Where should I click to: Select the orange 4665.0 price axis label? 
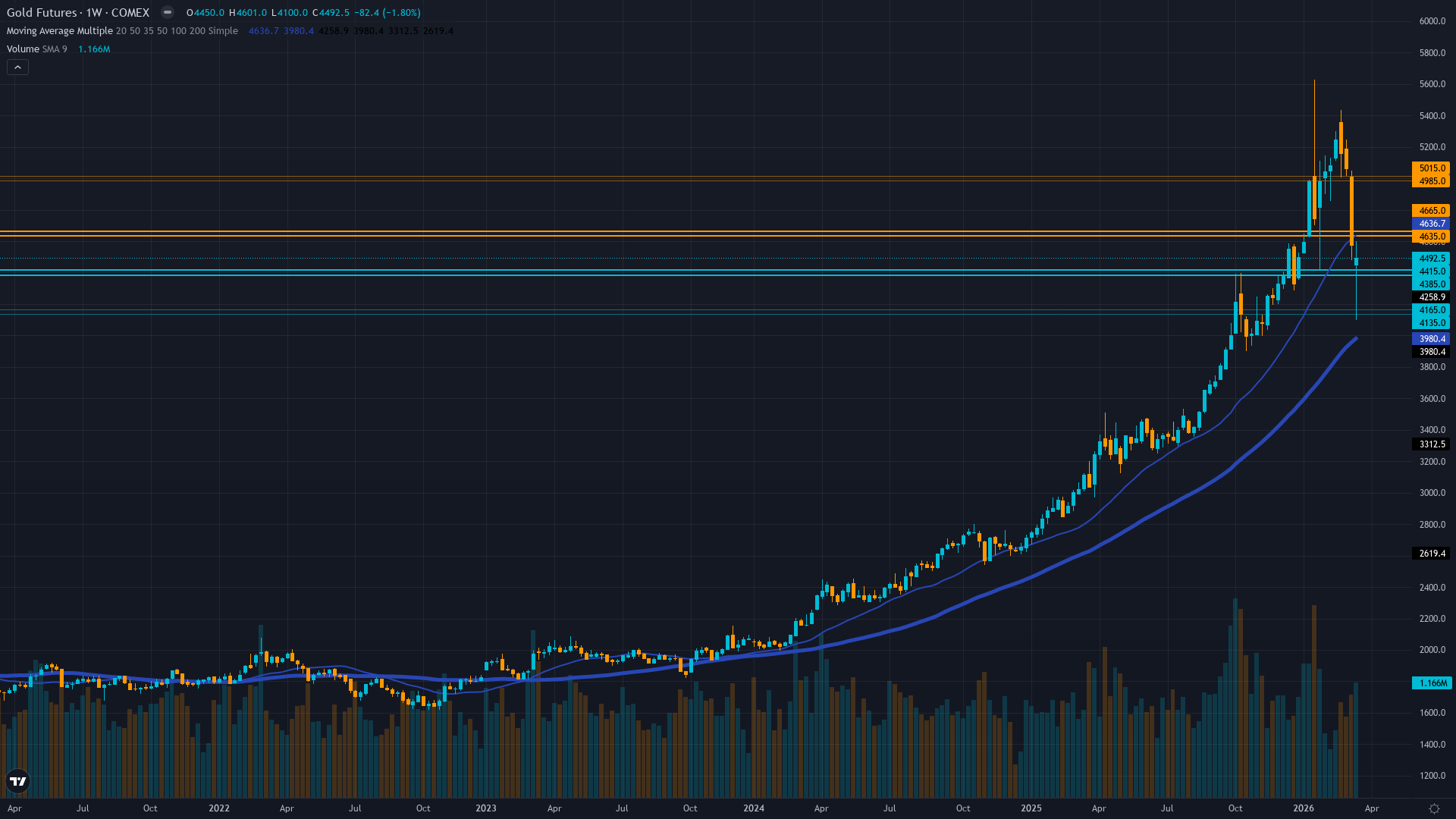[x=1431, y=211]
